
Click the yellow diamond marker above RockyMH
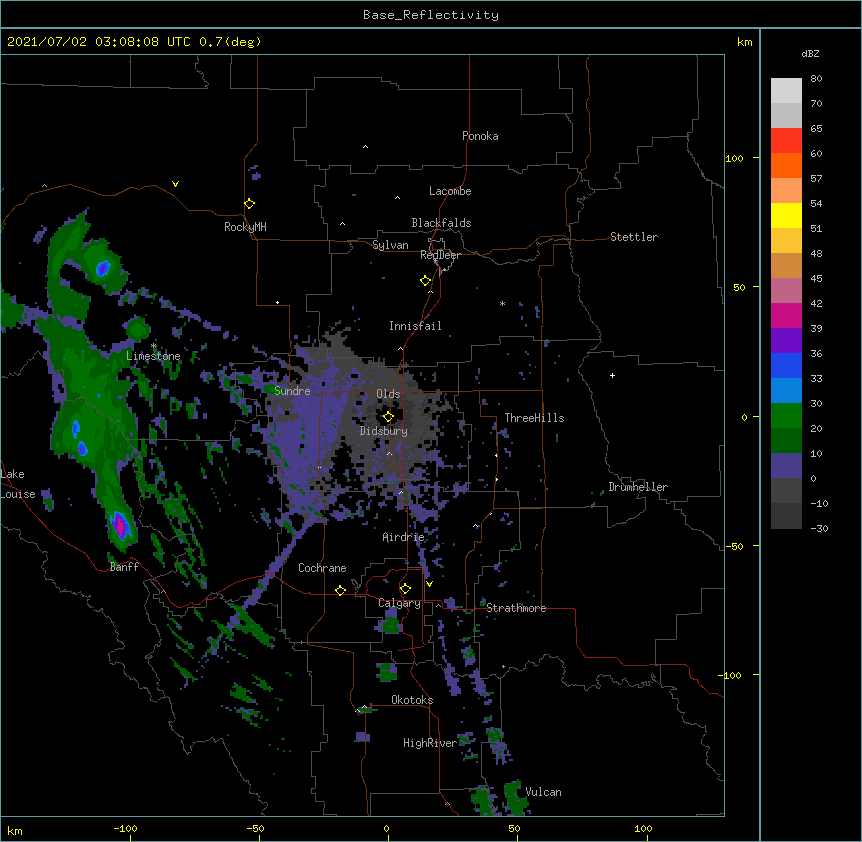[x=249, y=204]
